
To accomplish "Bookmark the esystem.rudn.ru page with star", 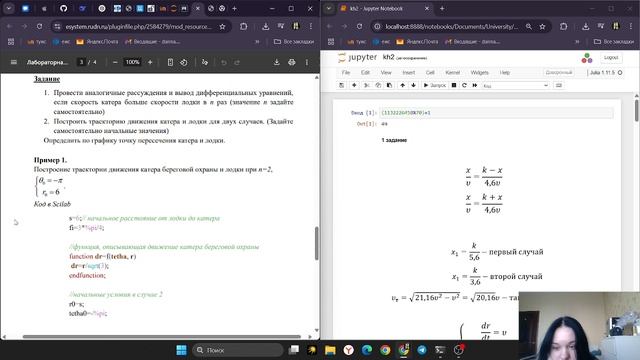I will coord(222,26).
